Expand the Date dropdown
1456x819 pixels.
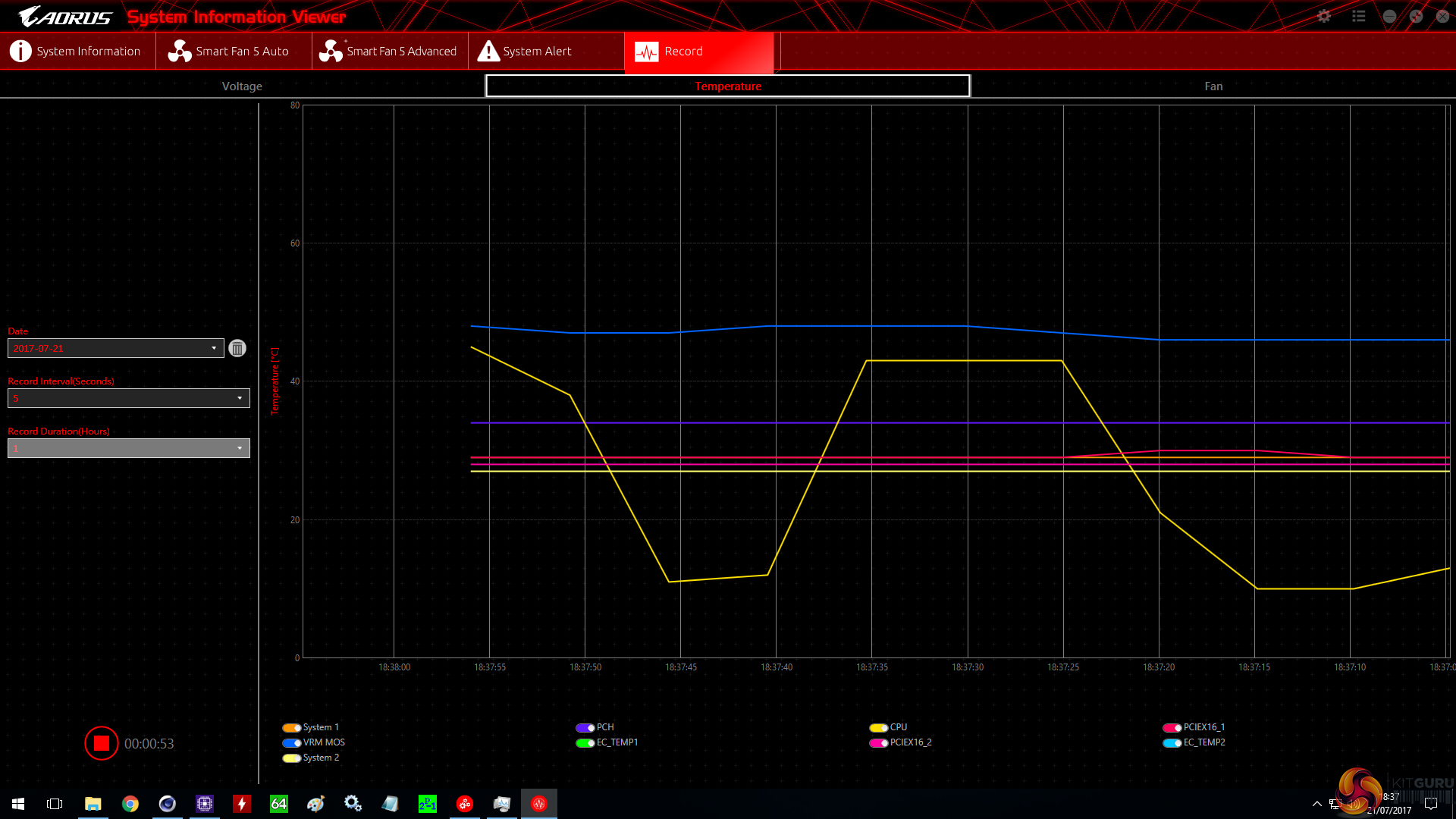tap(214, 348)
